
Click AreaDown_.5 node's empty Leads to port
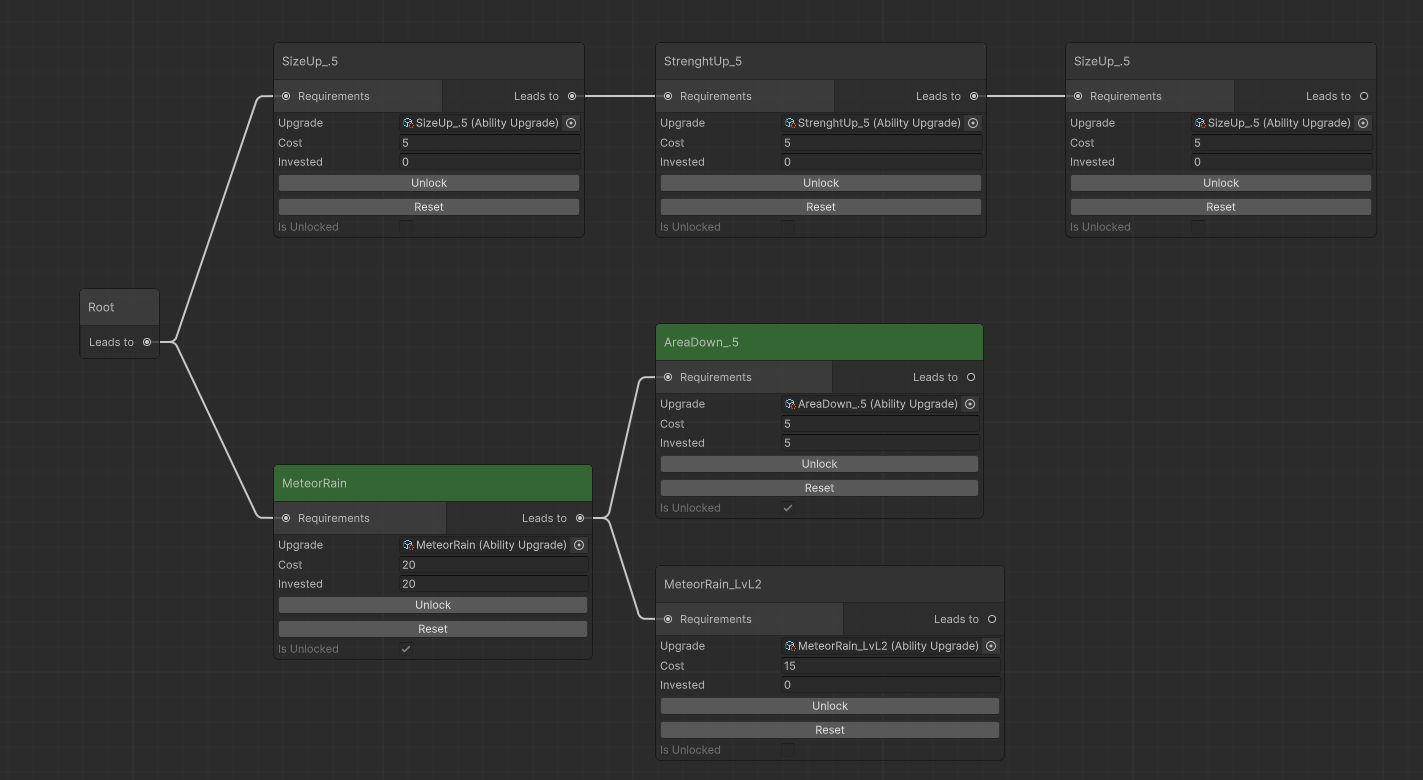coord(971,377)
